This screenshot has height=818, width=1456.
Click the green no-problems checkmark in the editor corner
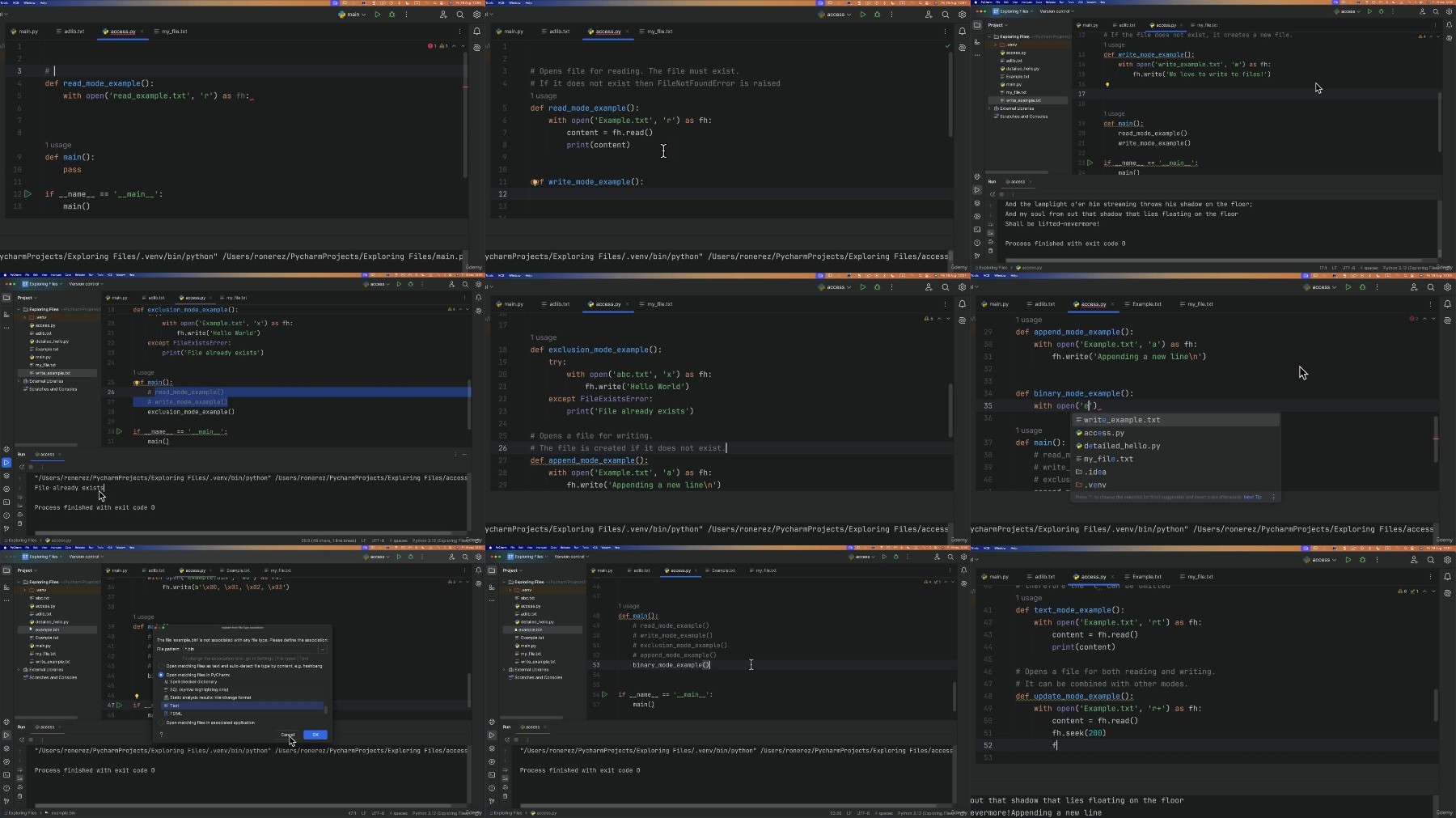947,46
